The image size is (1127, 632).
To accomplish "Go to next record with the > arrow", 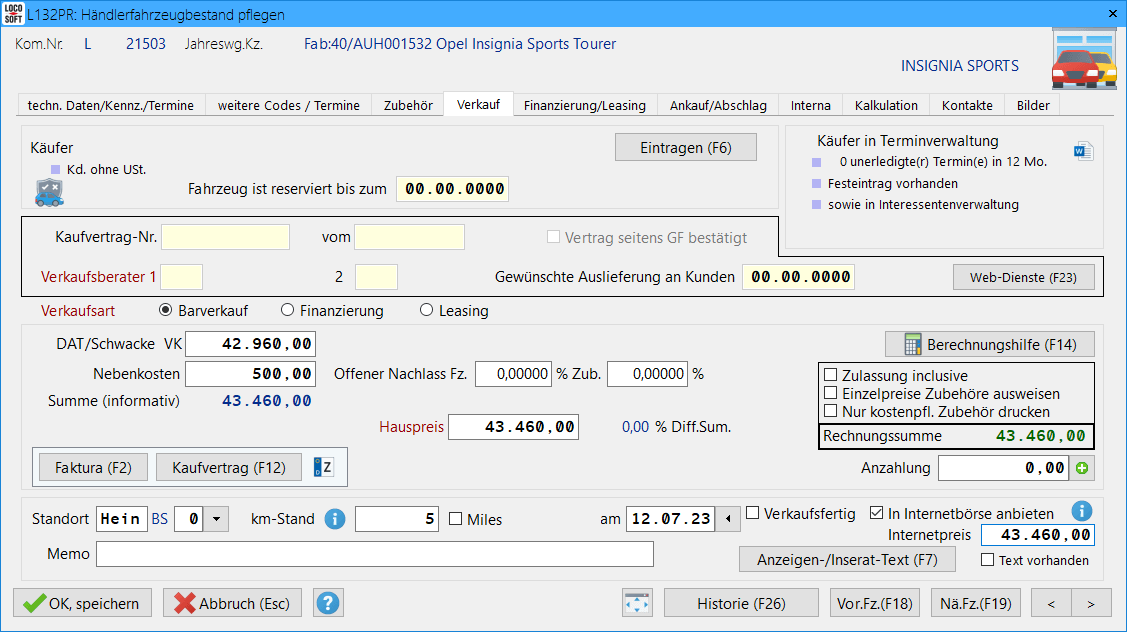I will click(1090, 603).
